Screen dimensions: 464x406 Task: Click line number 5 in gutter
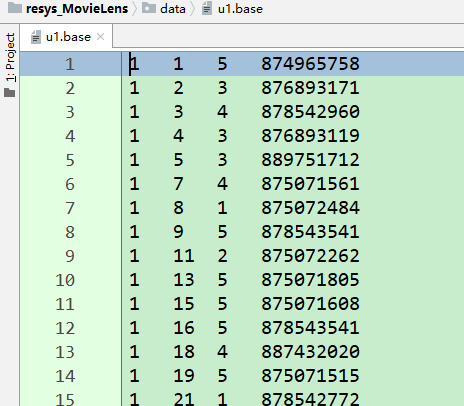click(70, 160)
